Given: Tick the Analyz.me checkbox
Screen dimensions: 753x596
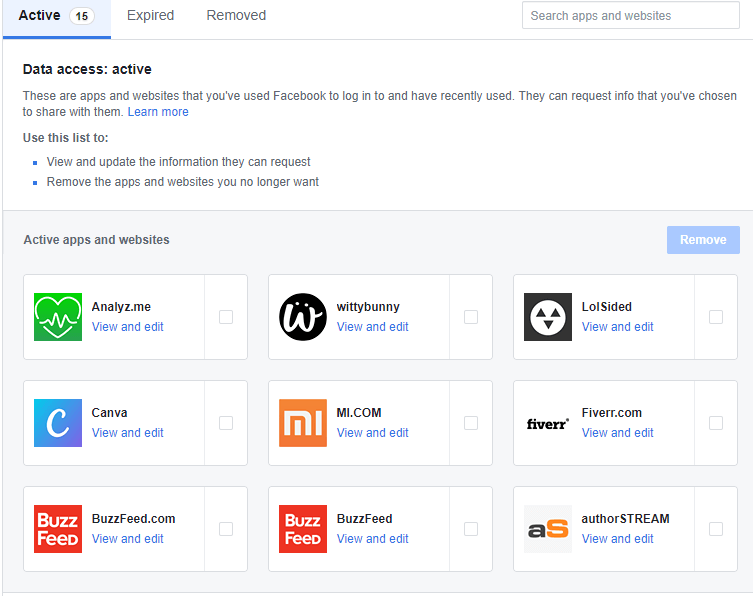Looking at the screenshot, I should [x=226, y=317].
